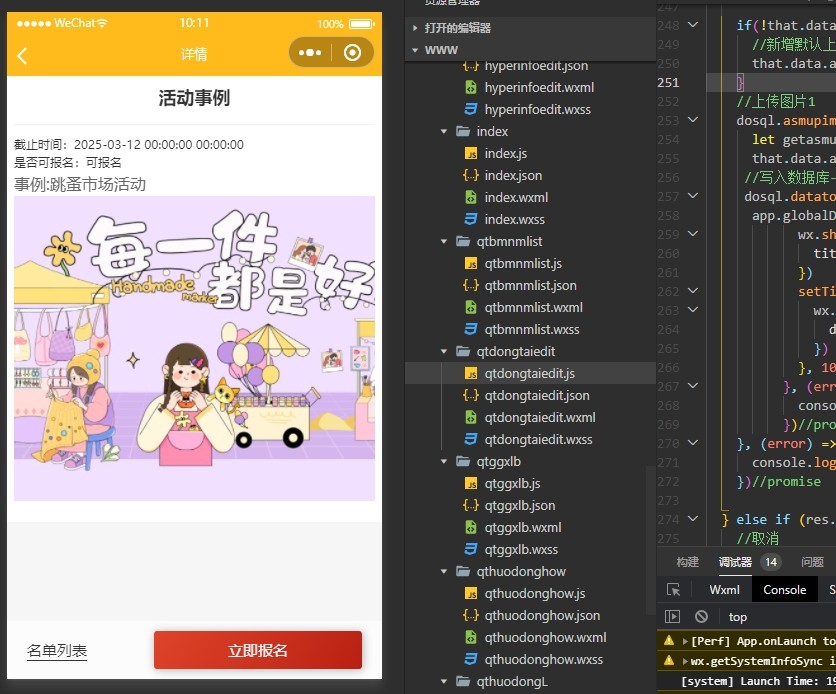The height and width of the screenshot is (694, 836).
Task: Open qtdongtaiedit.wxml file
Action: click(x=540, y=417)
